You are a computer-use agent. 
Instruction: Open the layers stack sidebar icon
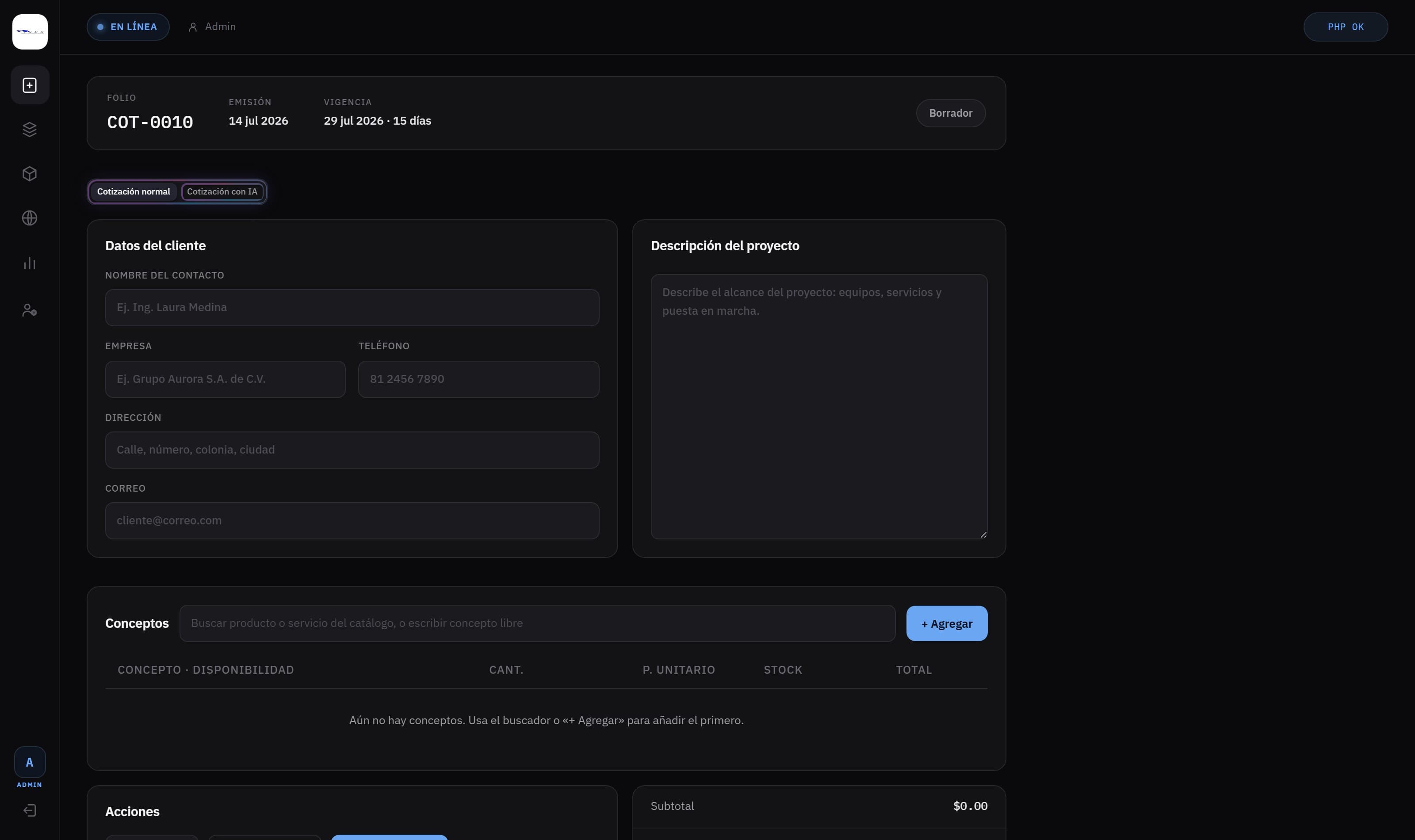tap(30, 130)
